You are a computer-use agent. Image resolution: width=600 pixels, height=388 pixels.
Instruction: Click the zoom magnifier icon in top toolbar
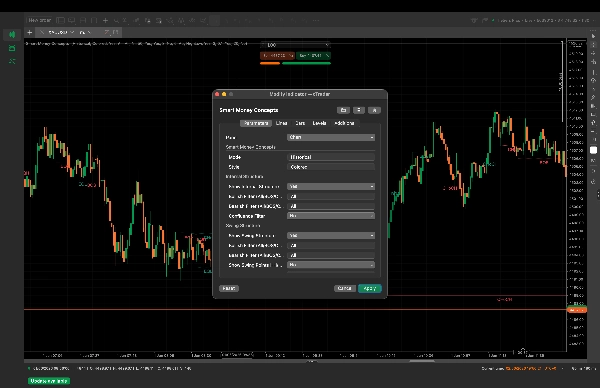[116, 20]
